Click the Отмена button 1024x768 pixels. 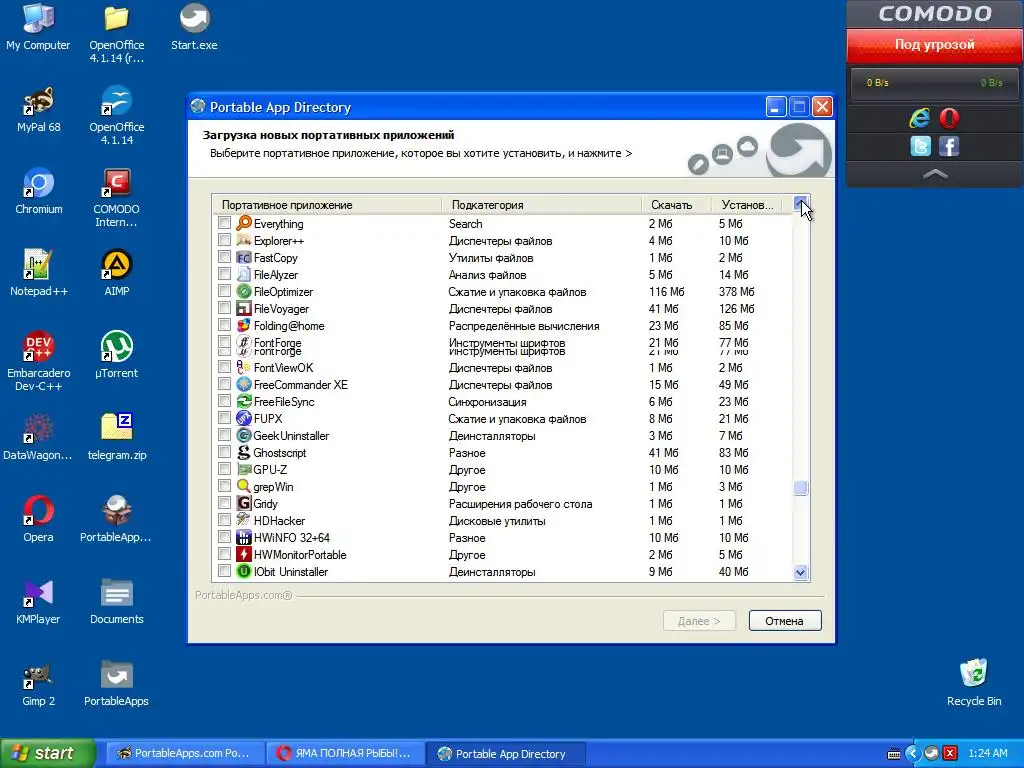click(784, 620)
